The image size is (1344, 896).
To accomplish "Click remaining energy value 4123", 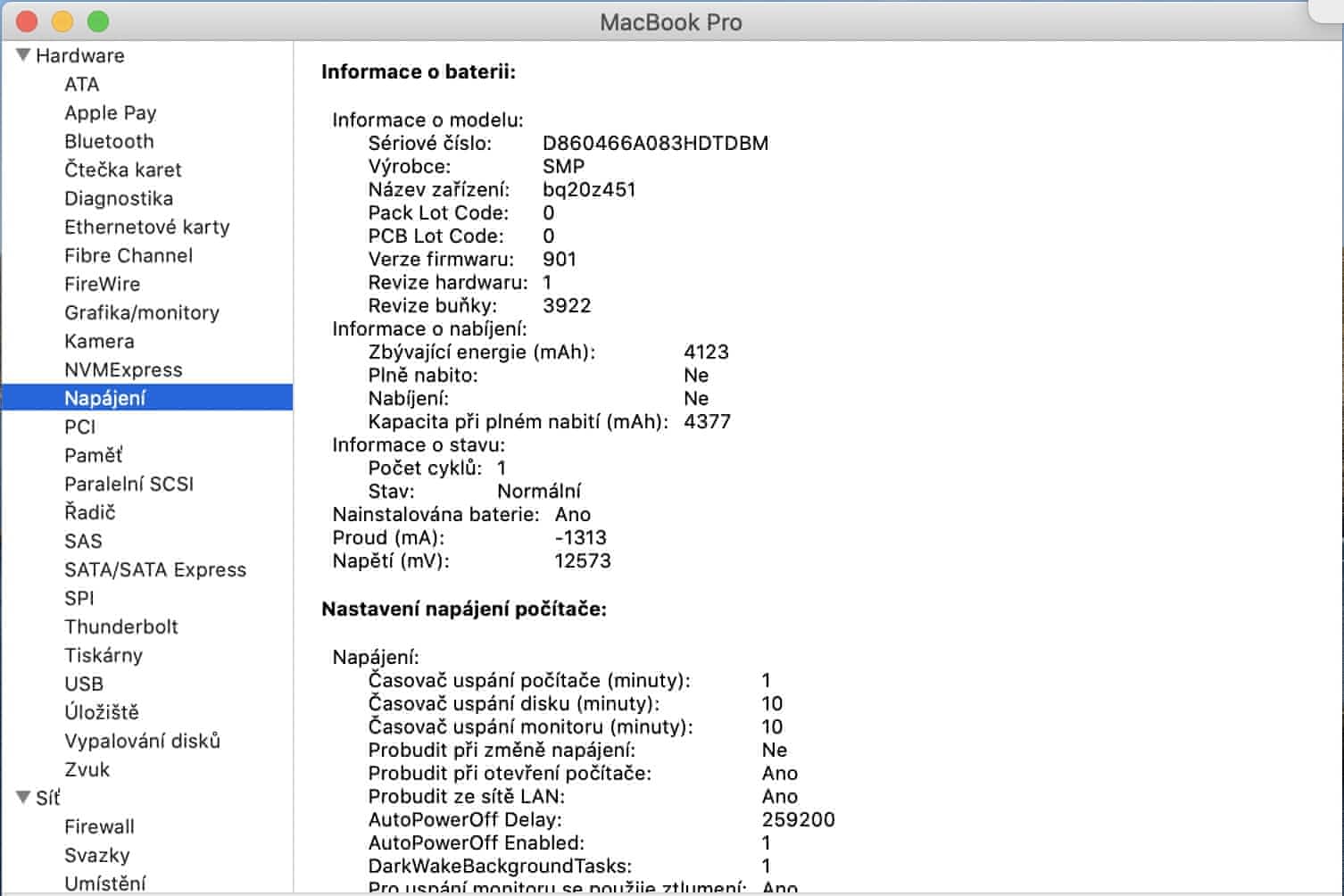I will pos(707,352).
